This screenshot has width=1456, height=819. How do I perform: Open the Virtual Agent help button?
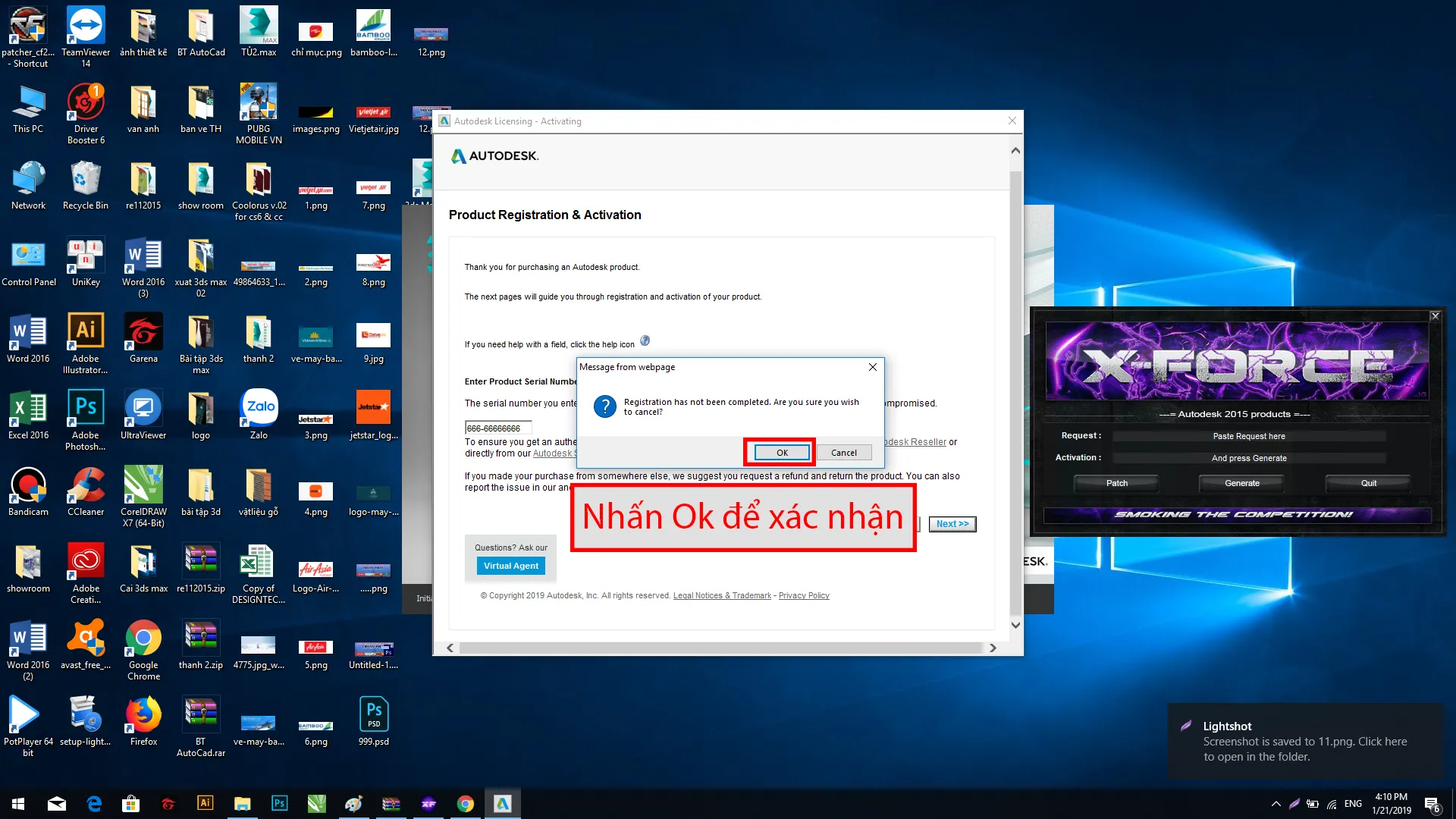pyautogui.click(x=510, y=566)
